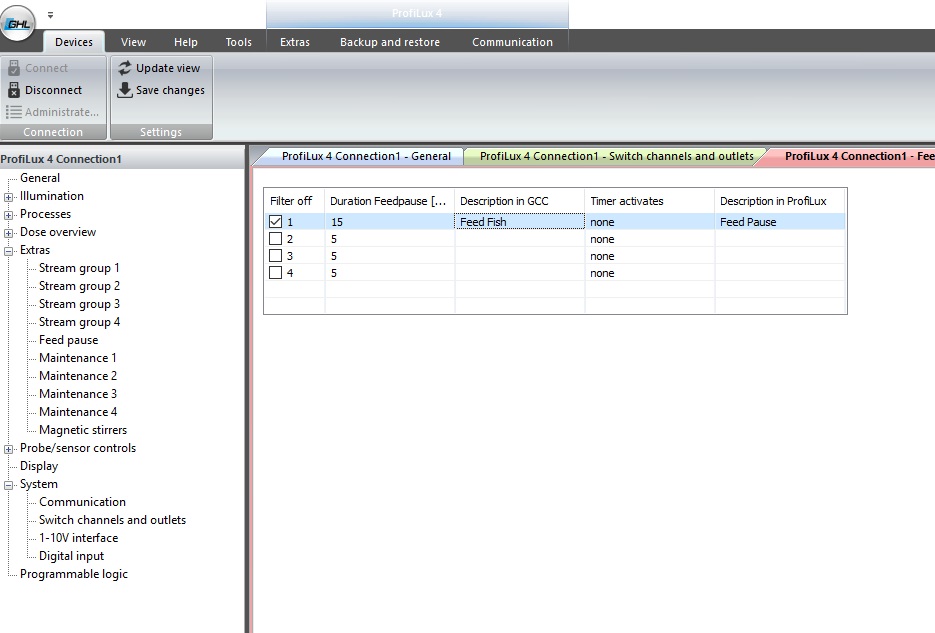
Task: Click Save changes button text
Action: tap(170, 90)
